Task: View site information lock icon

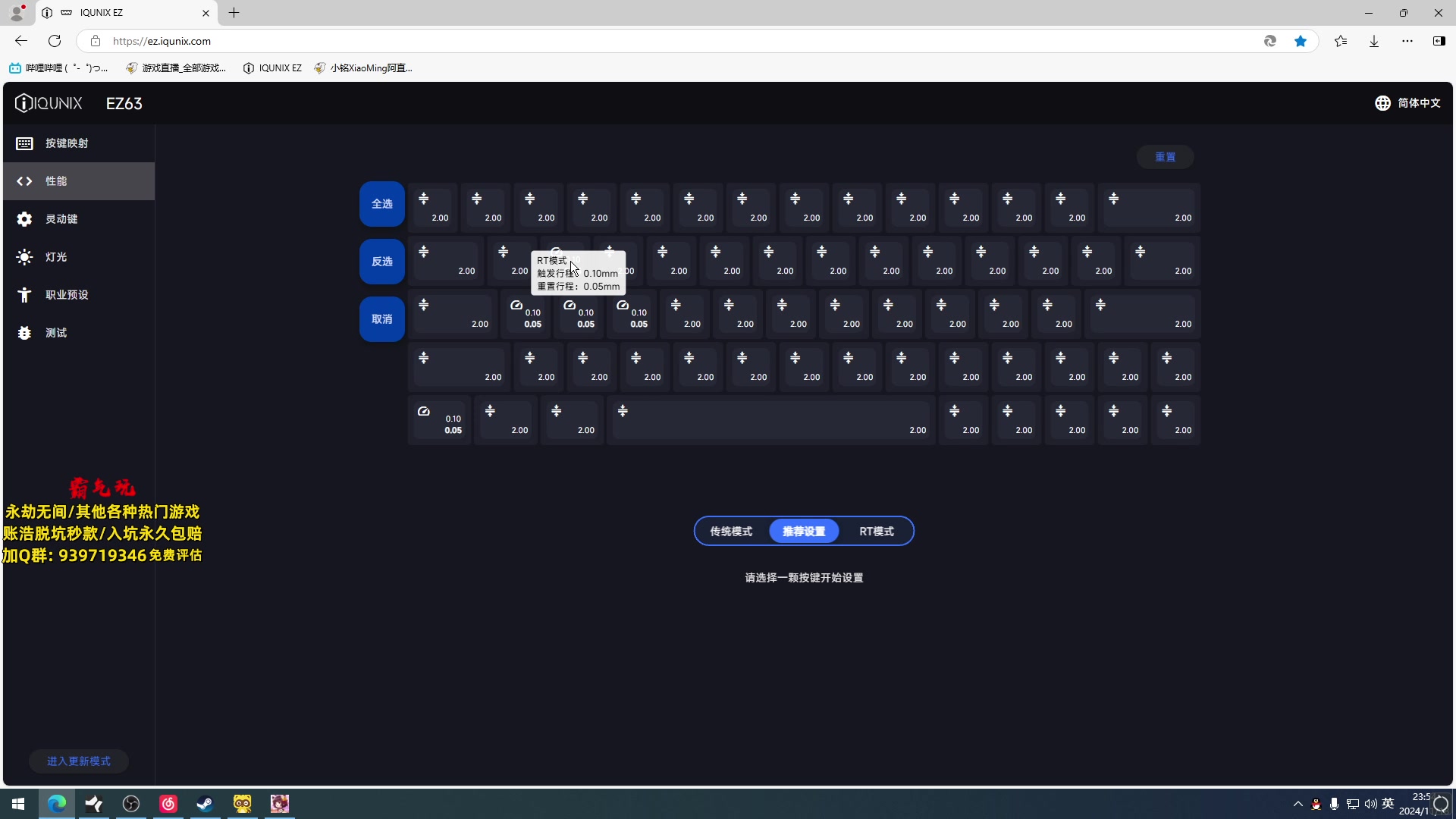Action: [95, 41]
